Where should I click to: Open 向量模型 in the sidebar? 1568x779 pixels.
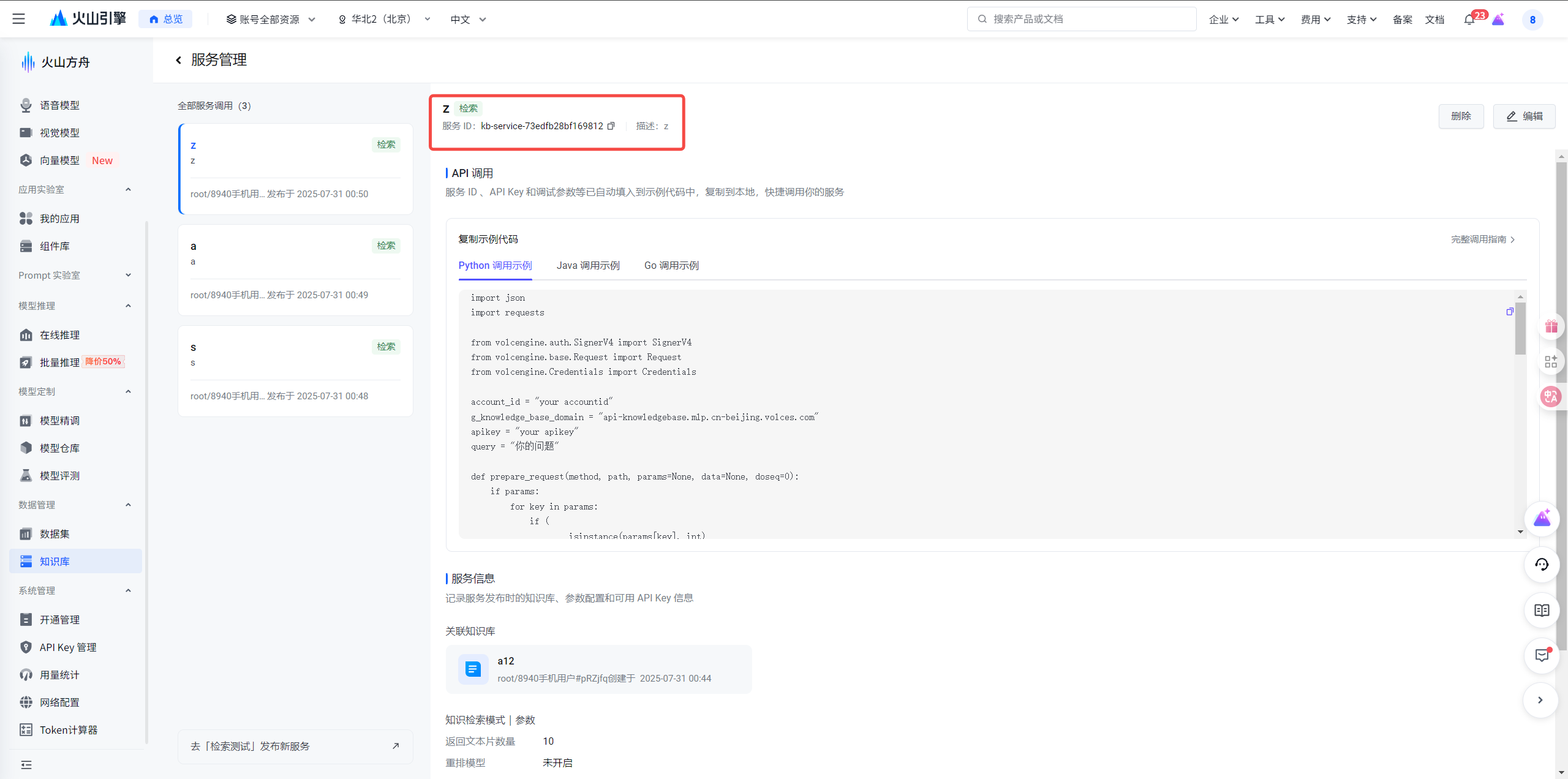75,160
